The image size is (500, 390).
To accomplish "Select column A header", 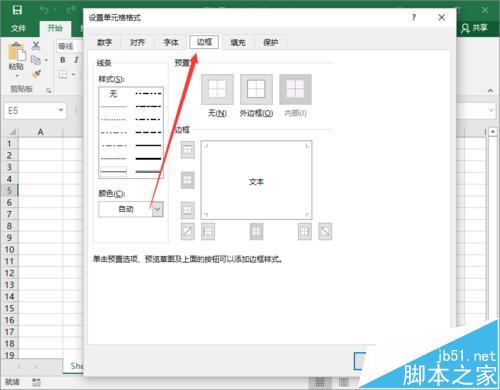I will point(40,132).
